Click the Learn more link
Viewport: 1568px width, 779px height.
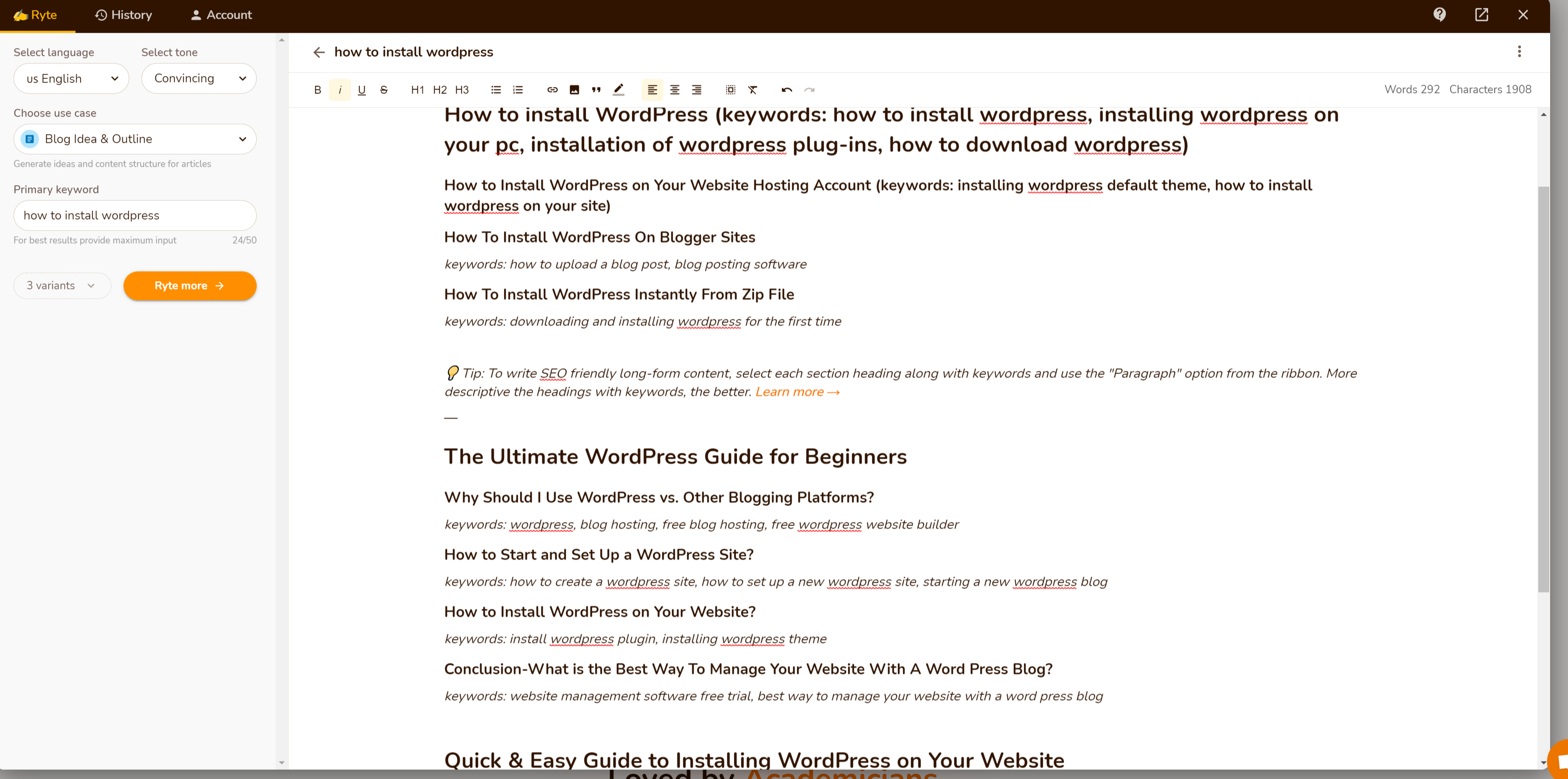(798, 392)
